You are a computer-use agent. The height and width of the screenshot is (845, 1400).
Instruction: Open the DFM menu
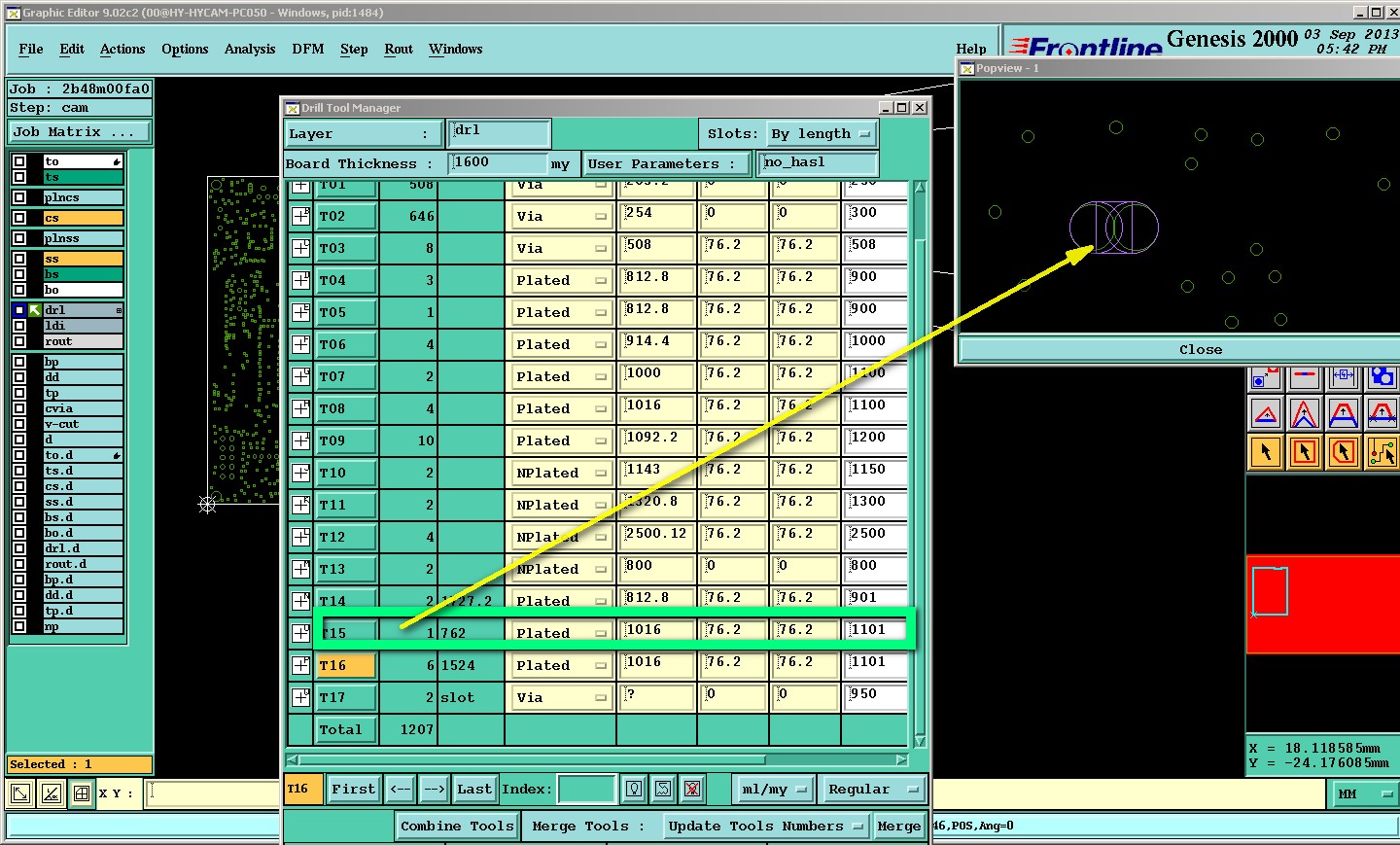308,49
